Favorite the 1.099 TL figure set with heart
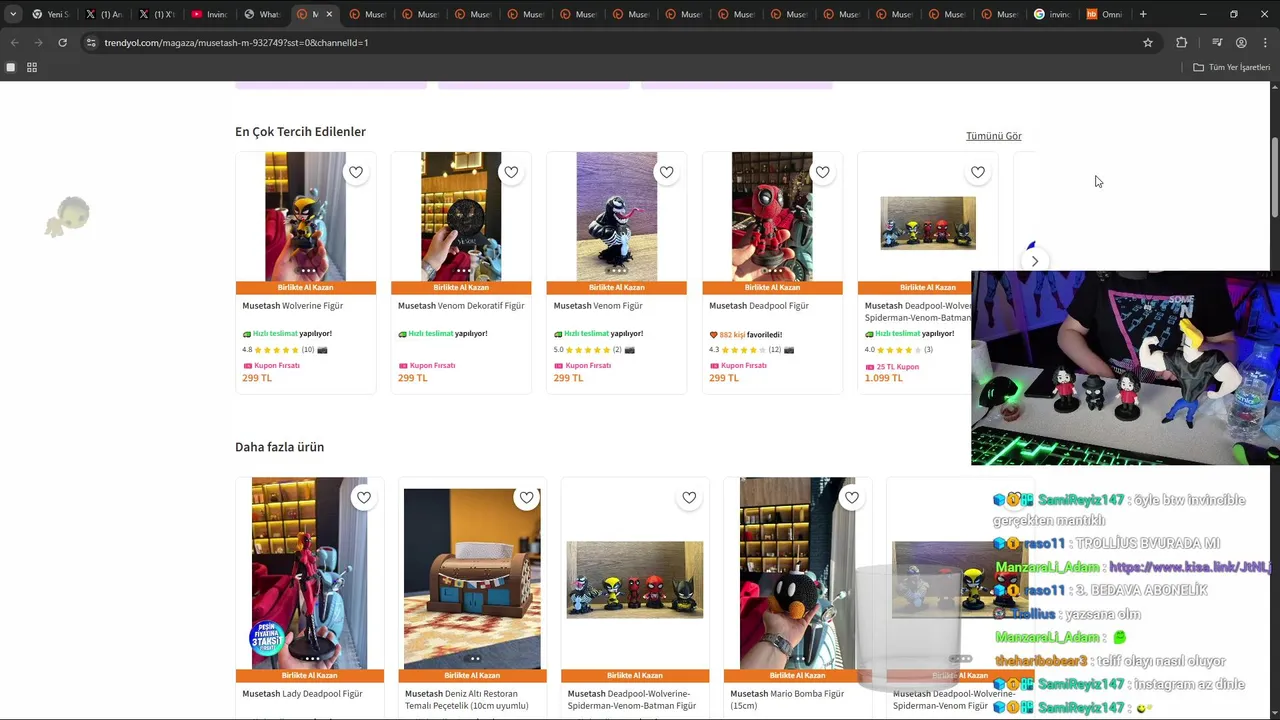 978,172
